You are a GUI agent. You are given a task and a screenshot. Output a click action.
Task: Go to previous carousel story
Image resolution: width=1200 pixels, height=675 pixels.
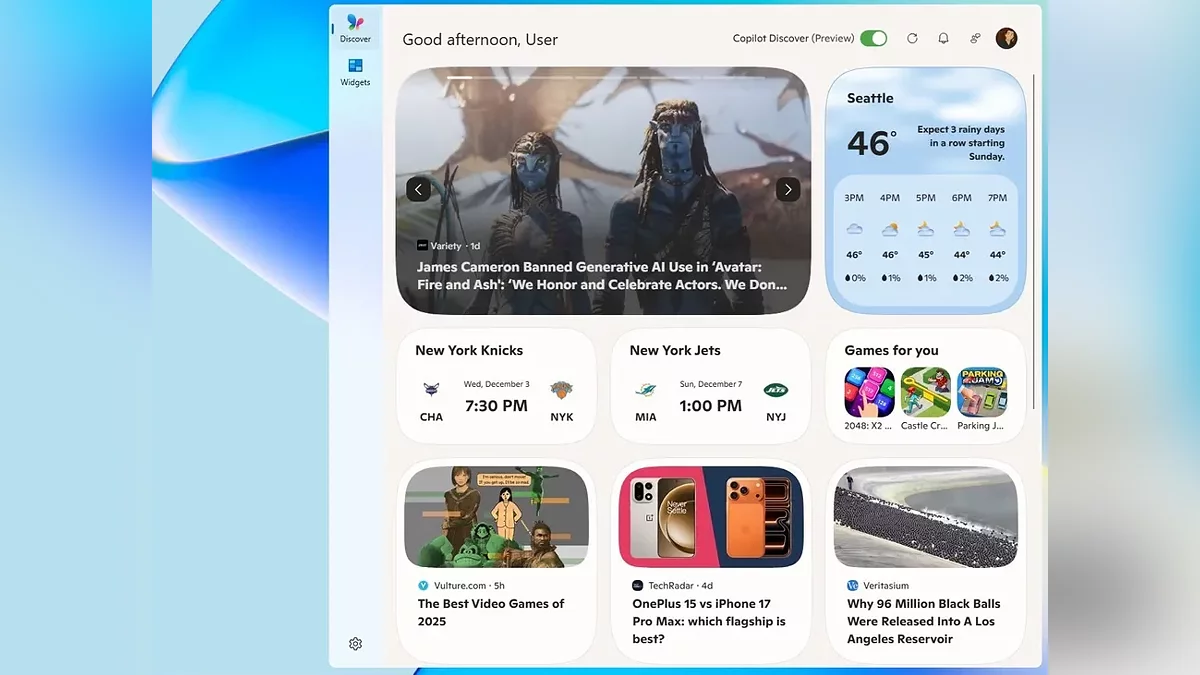click(x=418, y=189)
